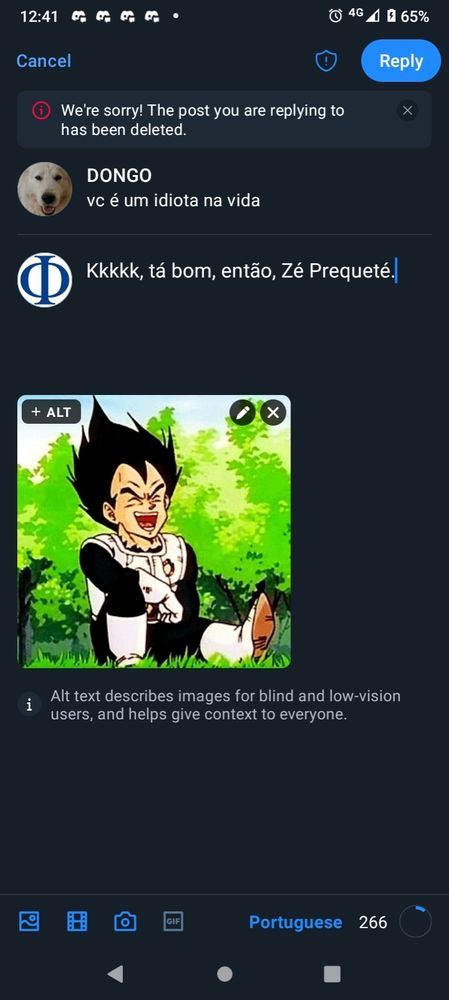Edit attached image with pencil icon

[242, 413]
